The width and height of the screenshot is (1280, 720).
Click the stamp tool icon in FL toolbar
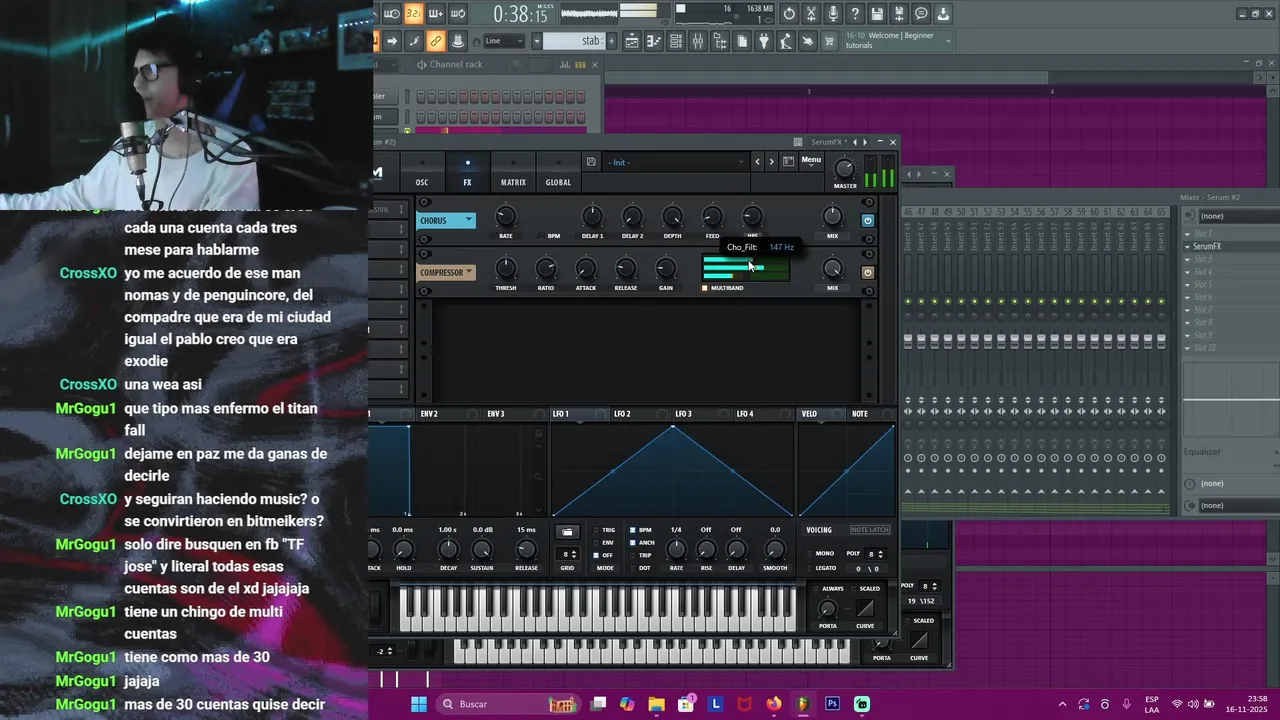pyautogui.click(x=458, y=41)
